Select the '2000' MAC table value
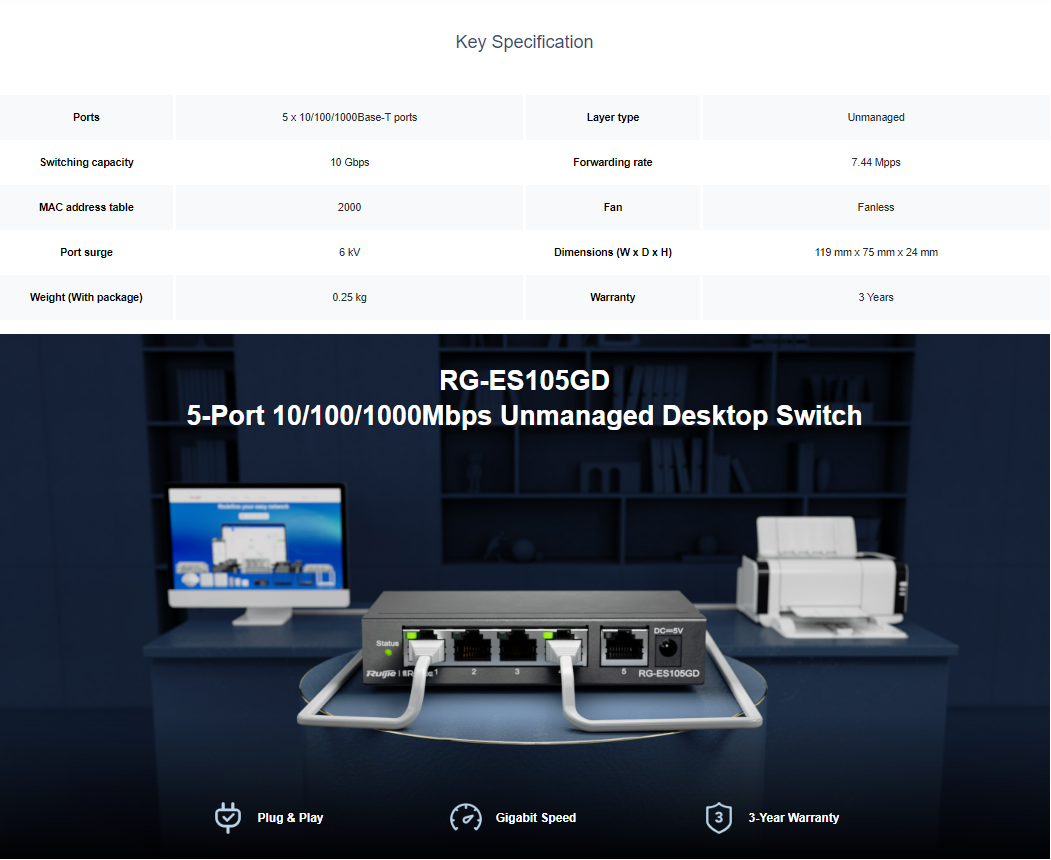The image size is (1051, 860). pyautogui.click(x=349, y=207)
